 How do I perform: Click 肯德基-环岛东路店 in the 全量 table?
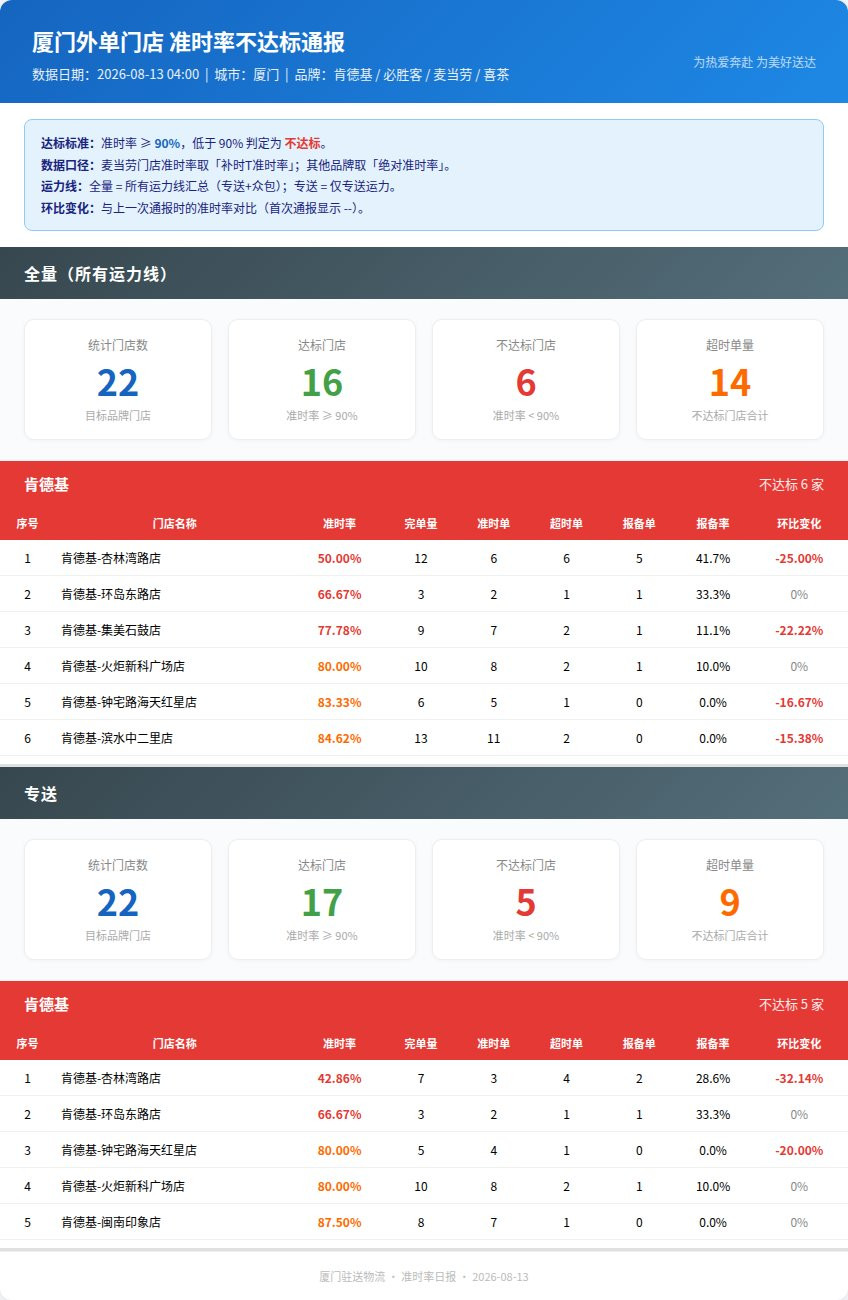coord(111,594)
